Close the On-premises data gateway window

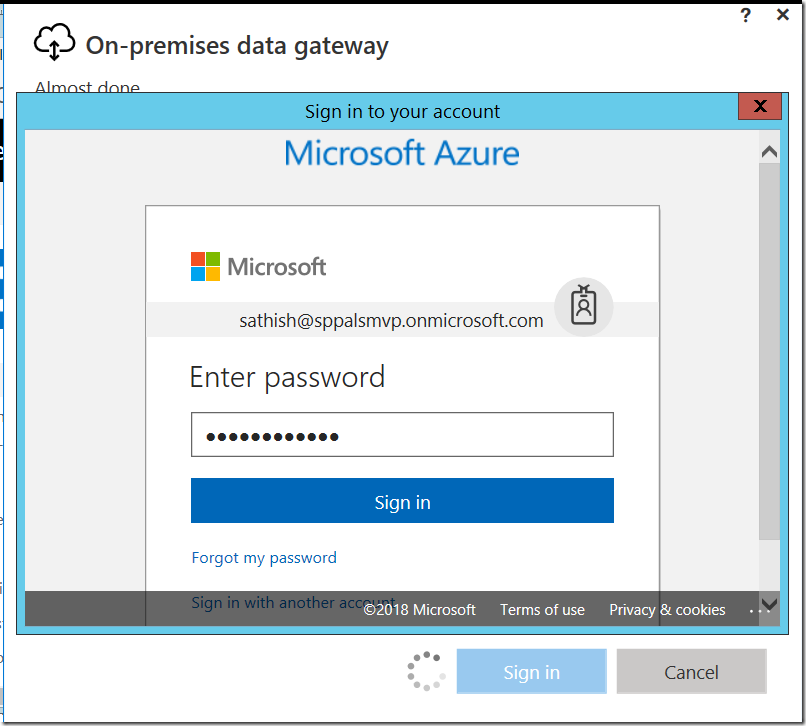coord(782,14)
